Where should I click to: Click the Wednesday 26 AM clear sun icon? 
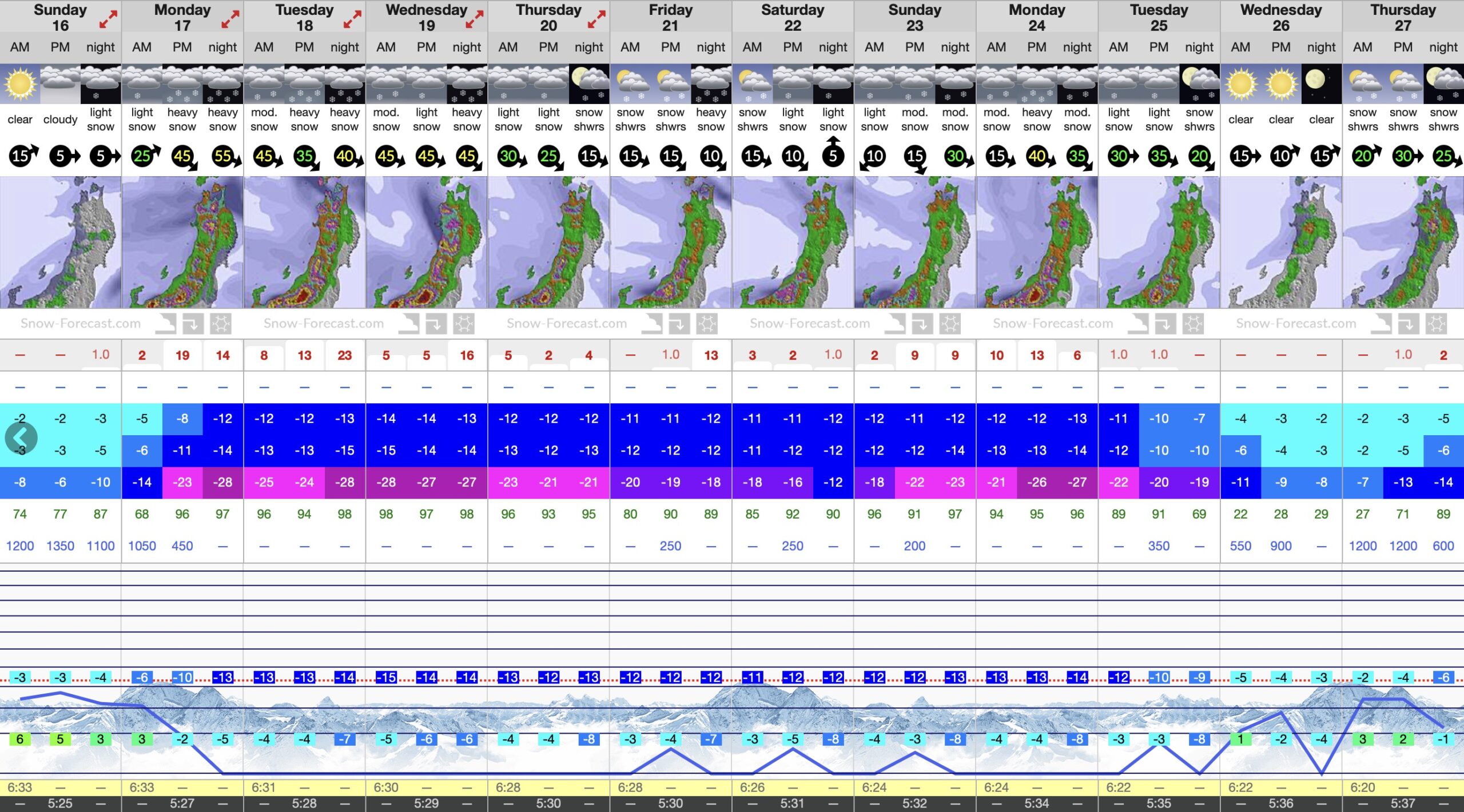tap(1240, 84)
